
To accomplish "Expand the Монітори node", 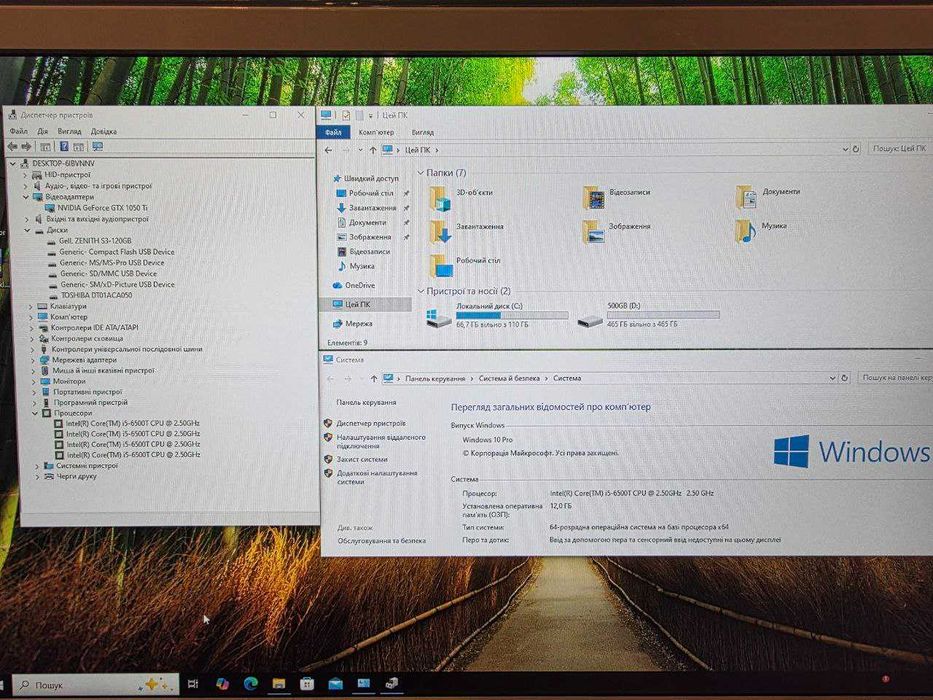I will [x=33, y=381].
